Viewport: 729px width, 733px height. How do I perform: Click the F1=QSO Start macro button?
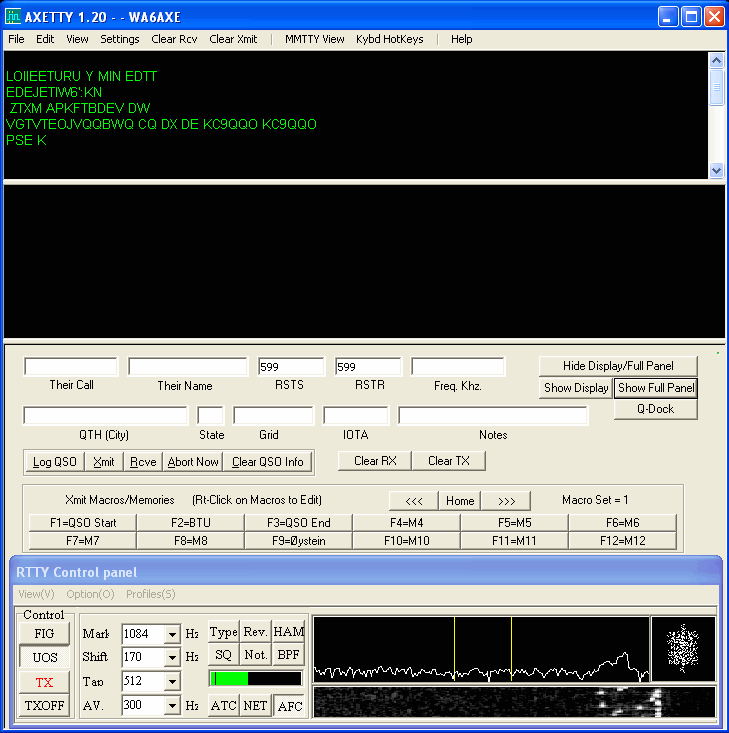[x=83, y=523]
